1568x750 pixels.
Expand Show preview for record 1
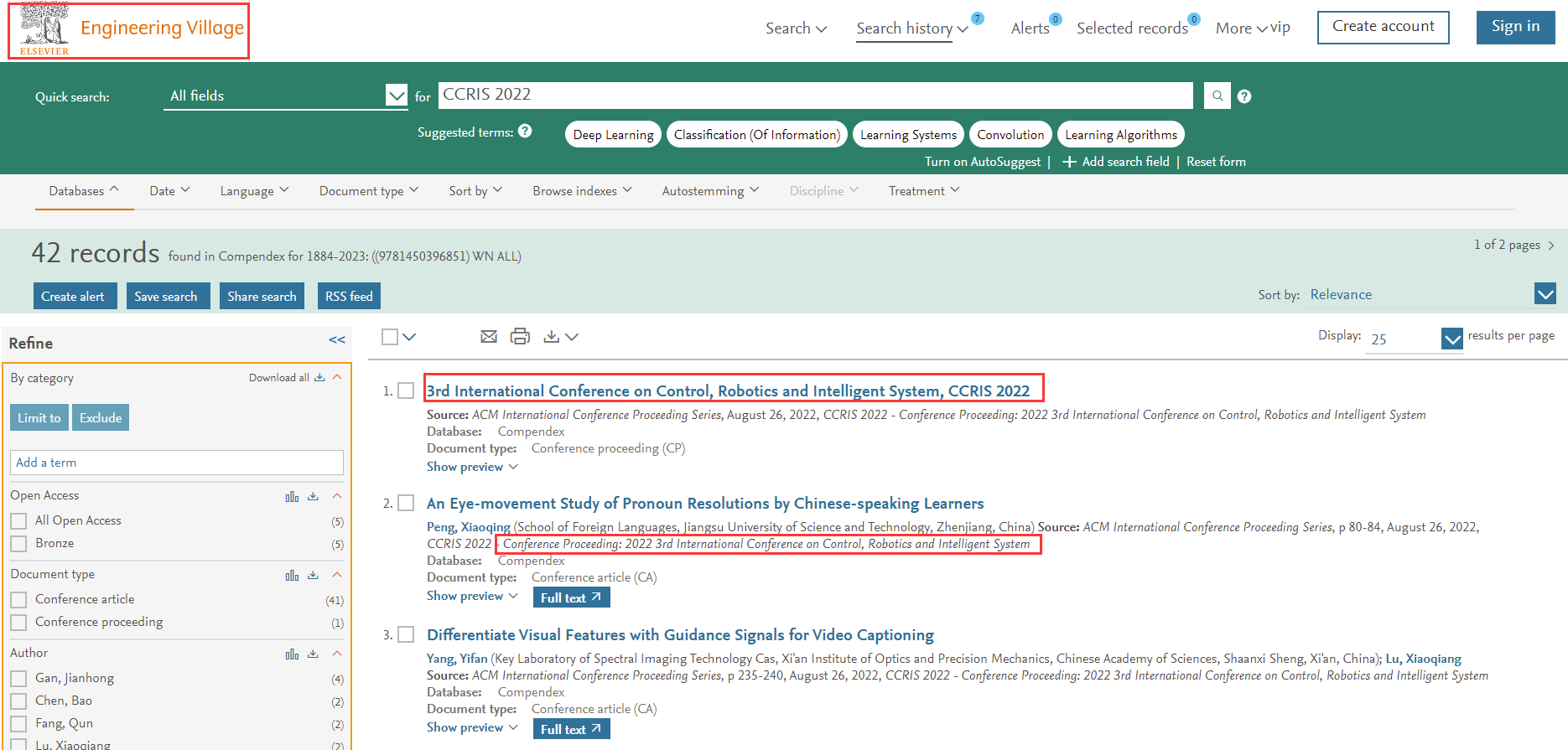point(472,467)
